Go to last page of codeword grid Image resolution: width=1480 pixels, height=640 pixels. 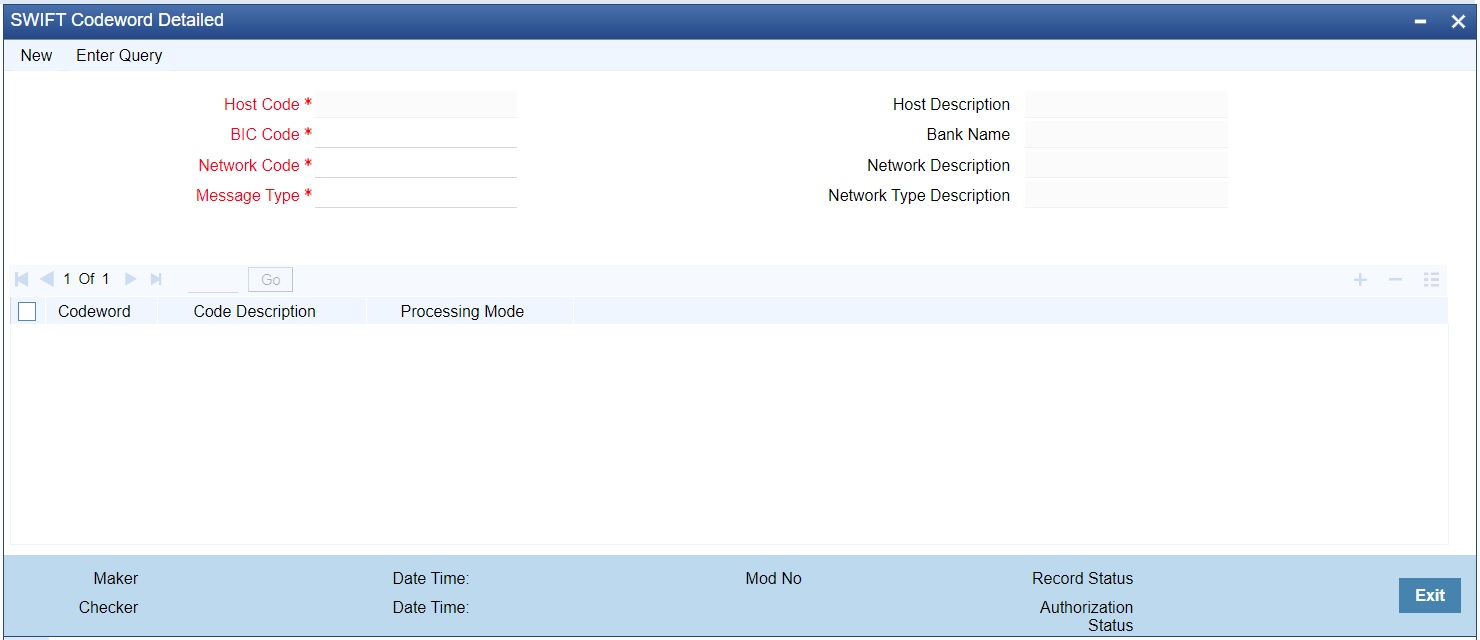click(x=155, y=279)
